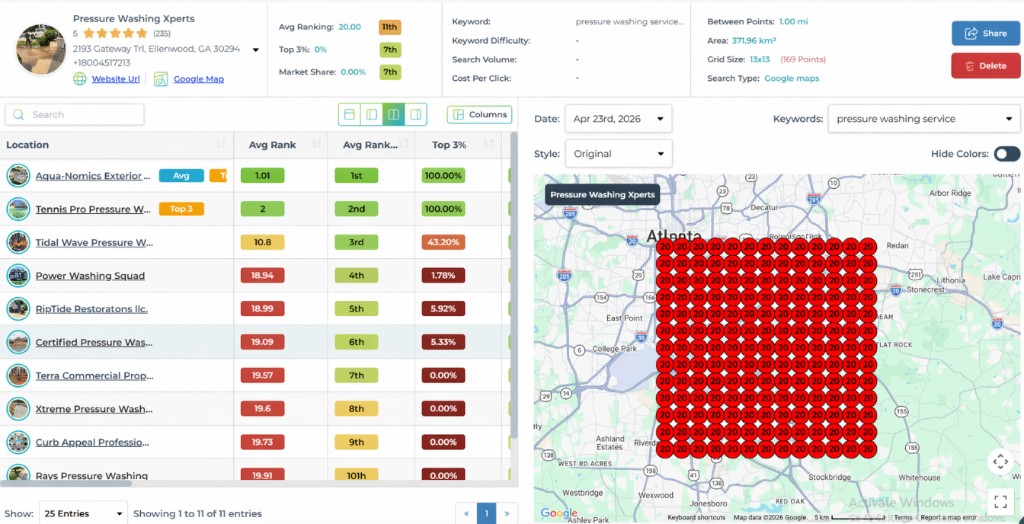Click the Website Url globe icon
The image size is (1024, 524).
pos(80,79)
